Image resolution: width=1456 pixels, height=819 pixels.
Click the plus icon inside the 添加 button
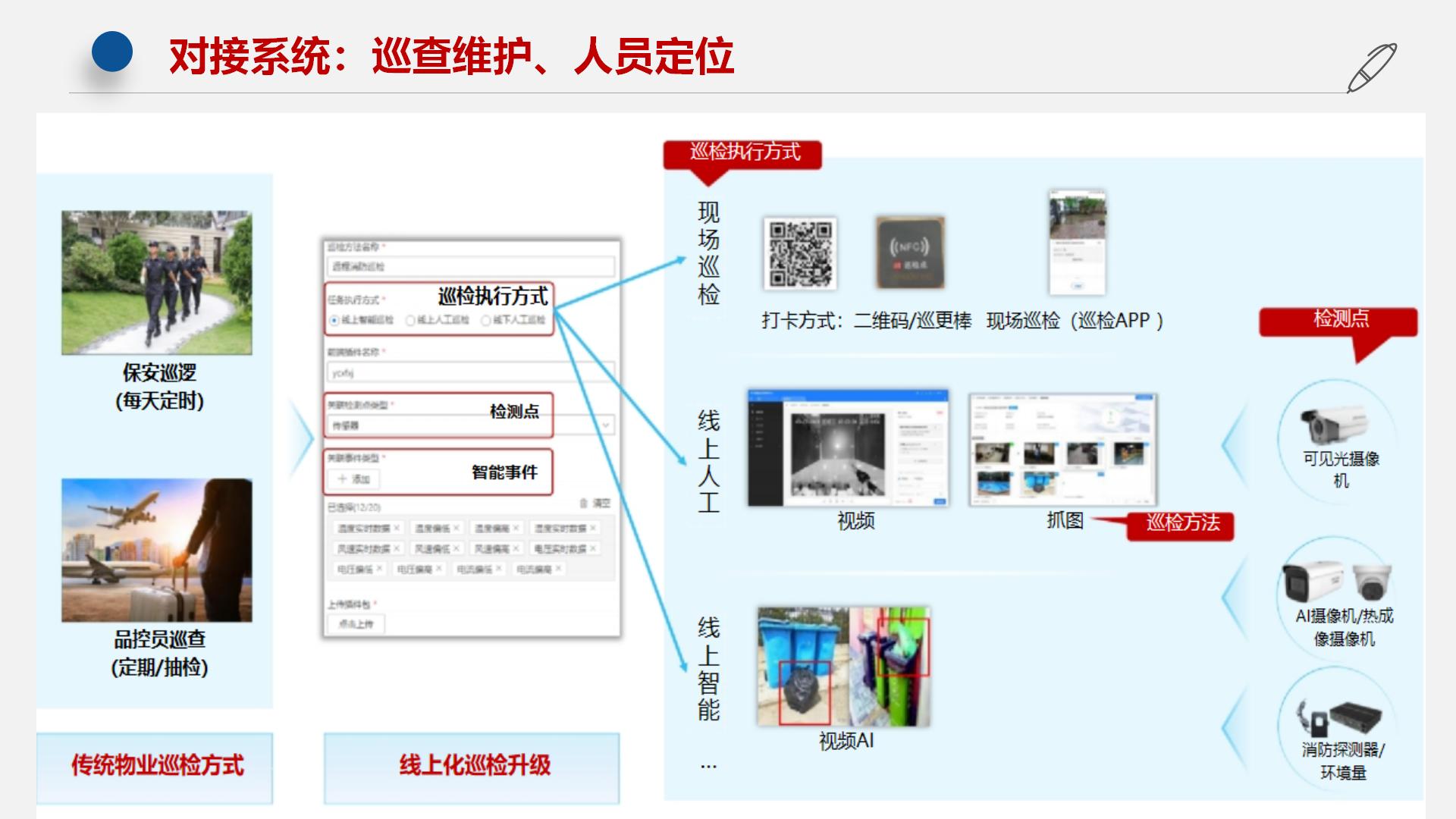340,478
